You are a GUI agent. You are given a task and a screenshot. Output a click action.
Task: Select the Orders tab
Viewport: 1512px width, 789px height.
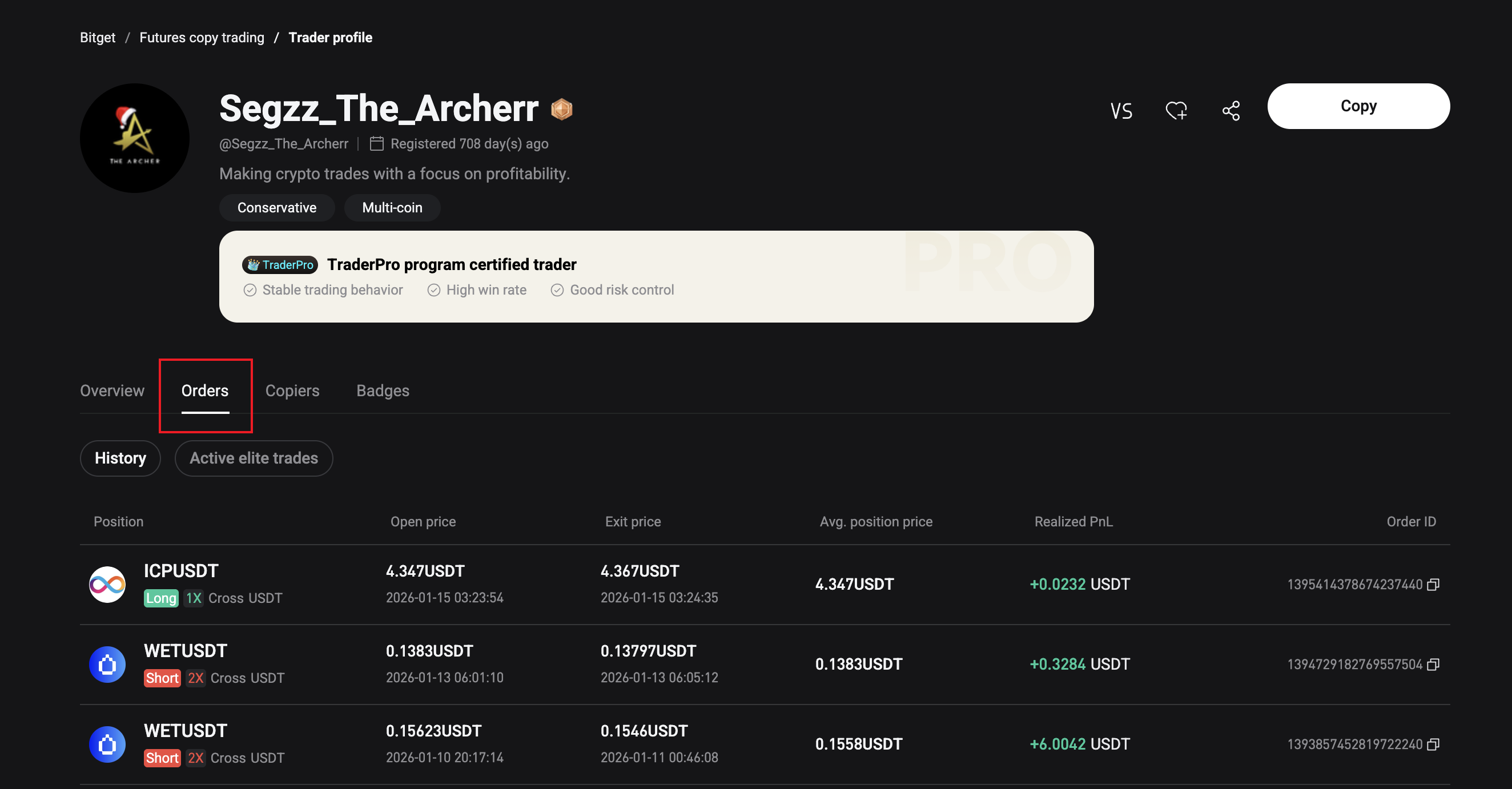click(205, 391)
